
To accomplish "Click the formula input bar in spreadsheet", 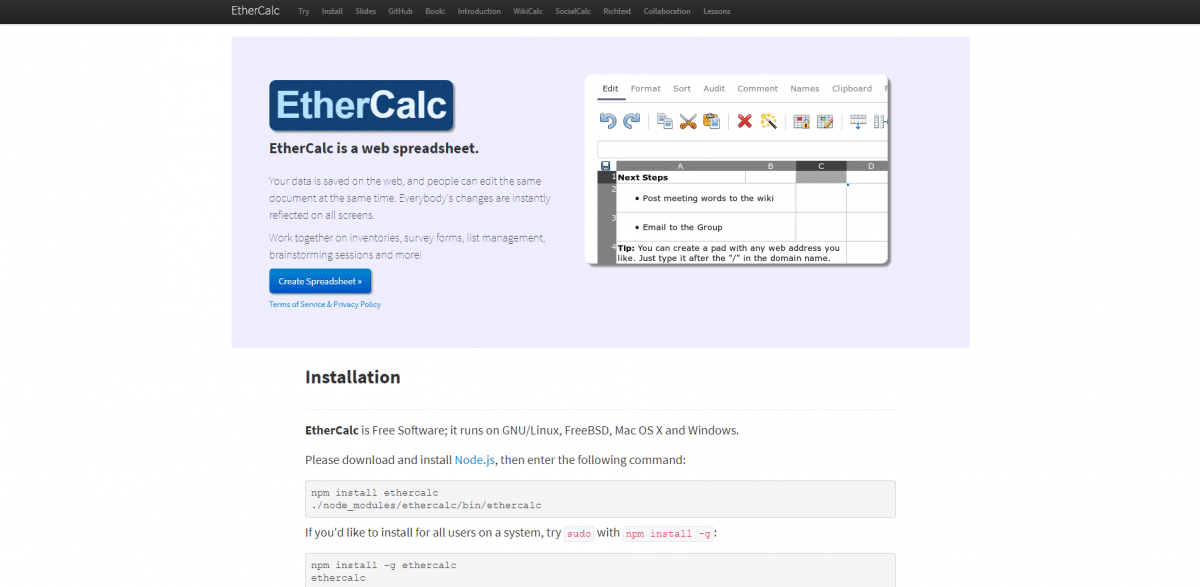I will (740, 149).
